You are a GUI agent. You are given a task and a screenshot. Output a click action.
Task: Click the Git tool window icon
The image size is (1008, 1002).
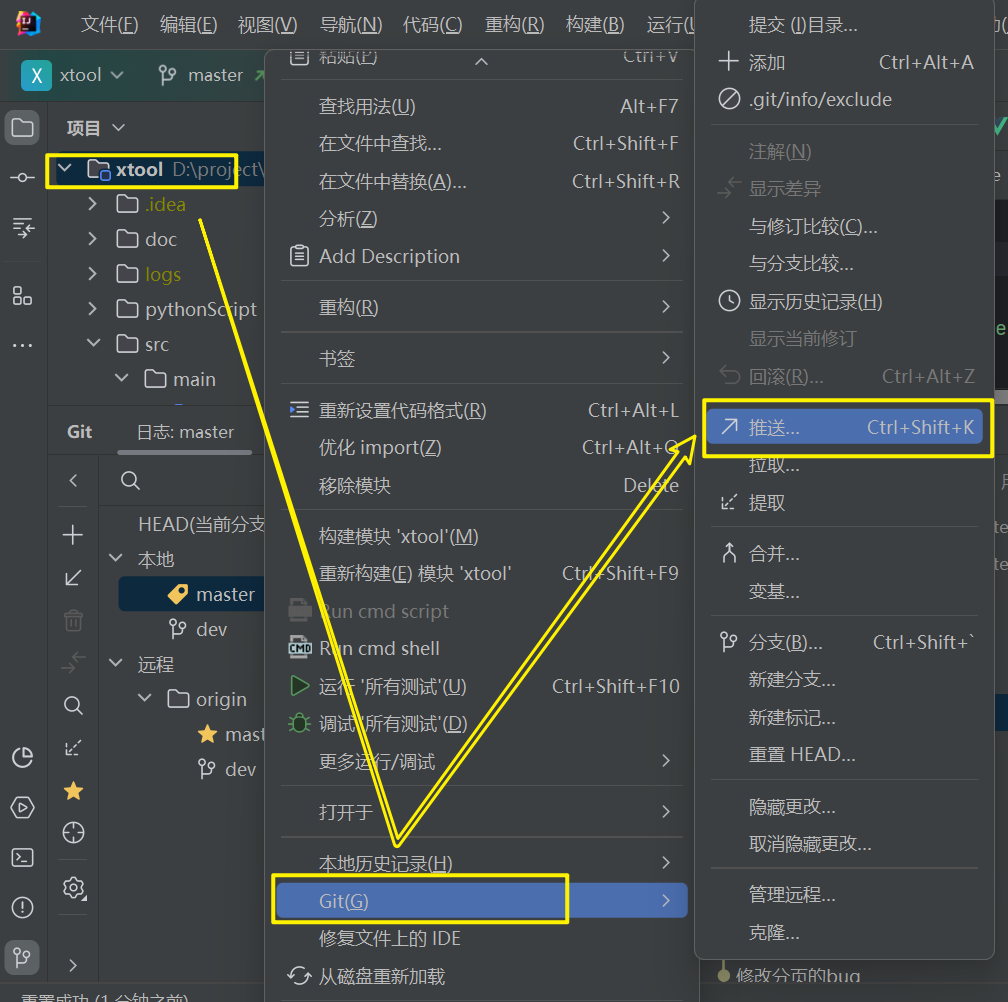pos(22,957)
